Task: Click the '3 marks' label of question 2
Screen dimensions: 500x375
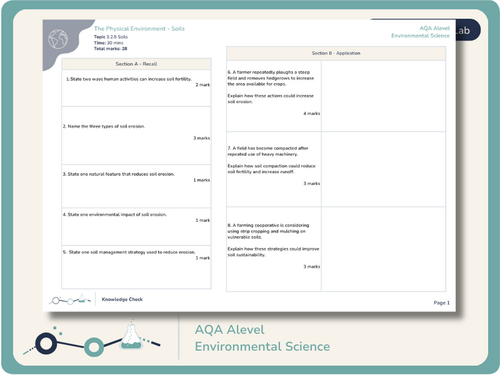Action: pos(202,138)
